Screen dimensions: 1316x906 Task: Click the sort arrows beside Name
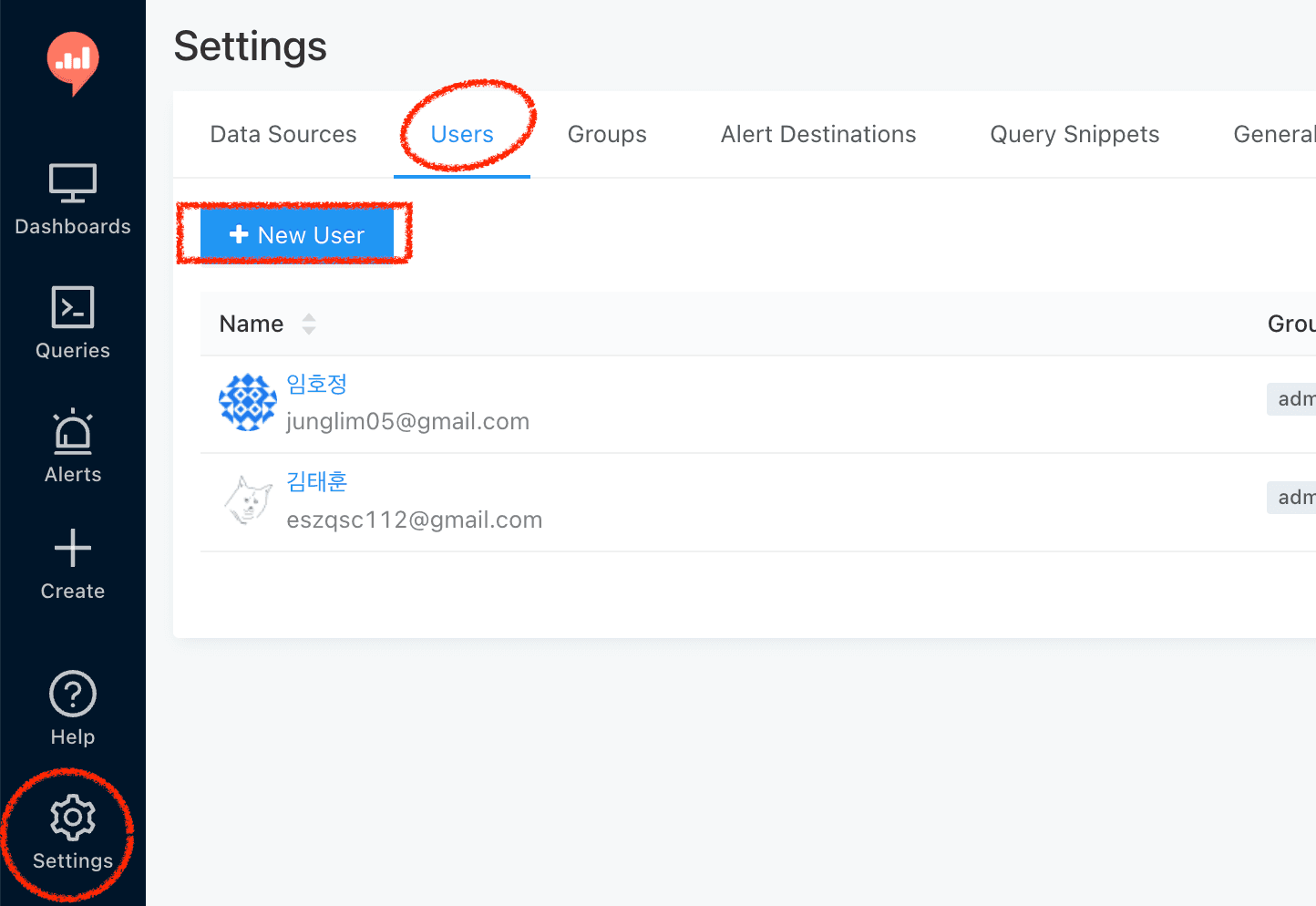[x=308, y=324]
